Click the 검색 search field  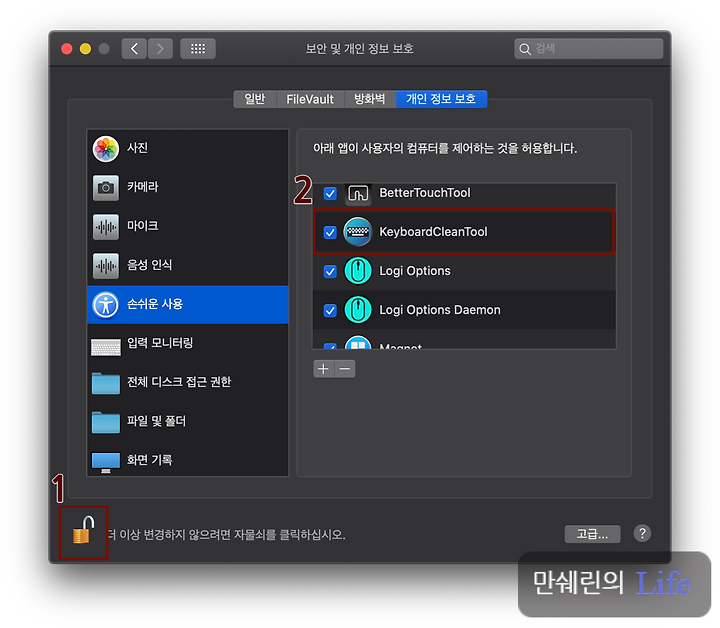pyautogui.click(x=589, y=49)
